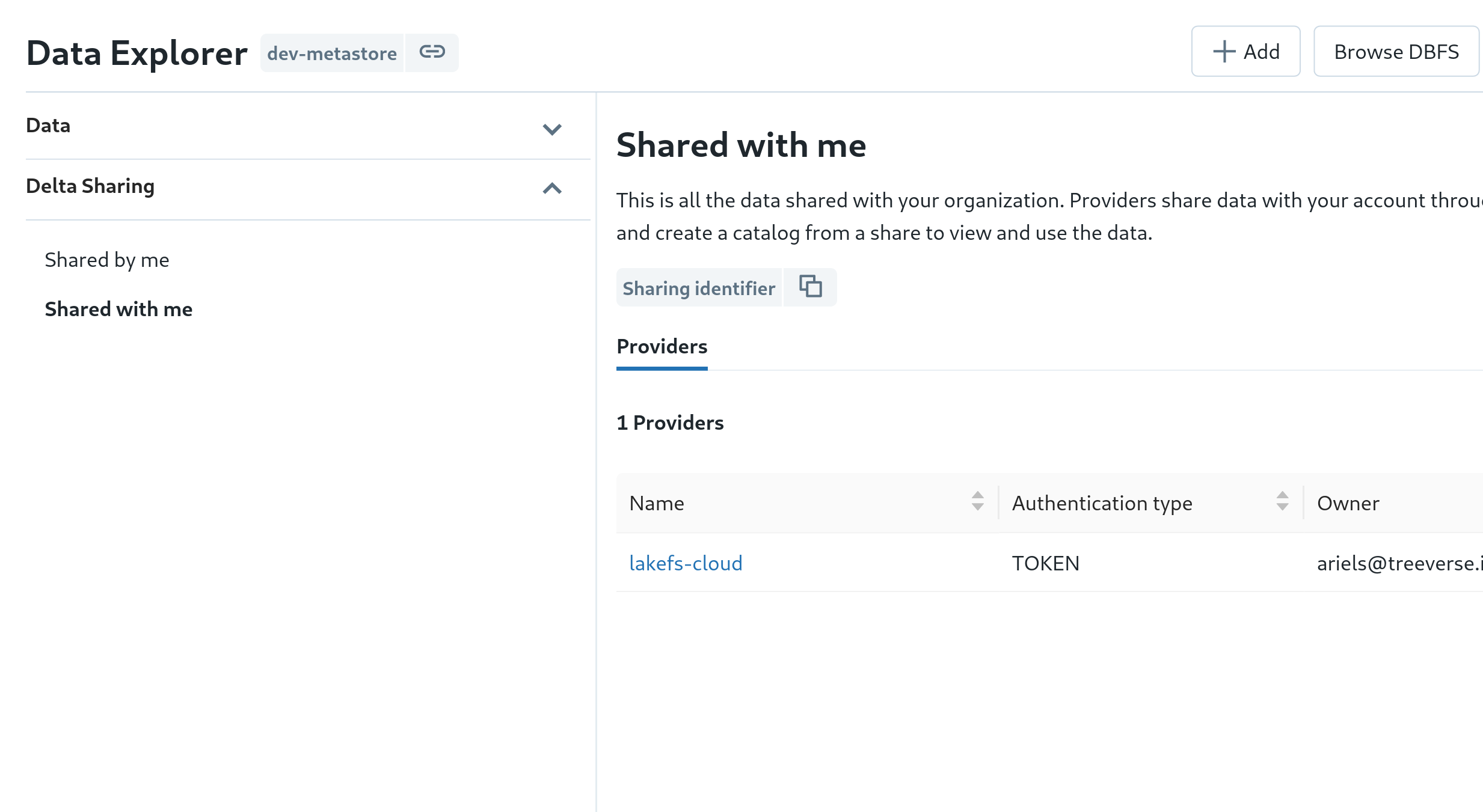Click the Add button
Image resolution: width=1483 pixels, height=812 pixels.
pyautogui.click(x=1245, y=52)
